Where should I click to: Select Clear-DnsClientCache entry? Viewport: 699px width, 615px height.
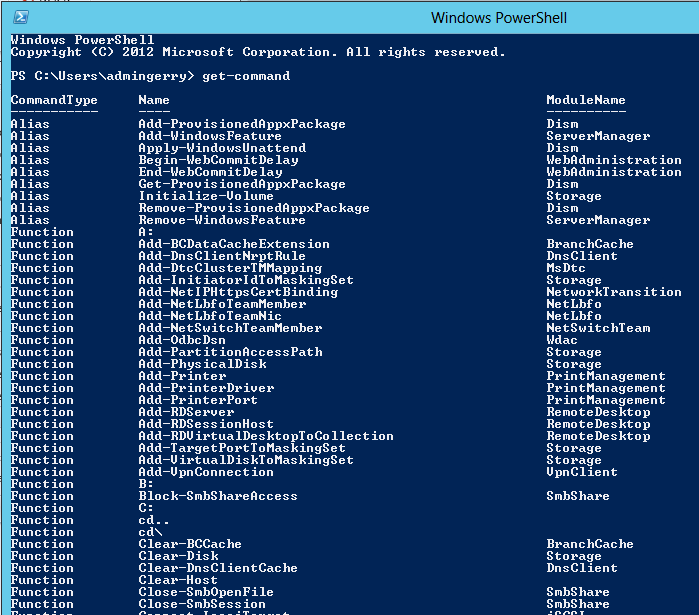click(x=218, y=569)
